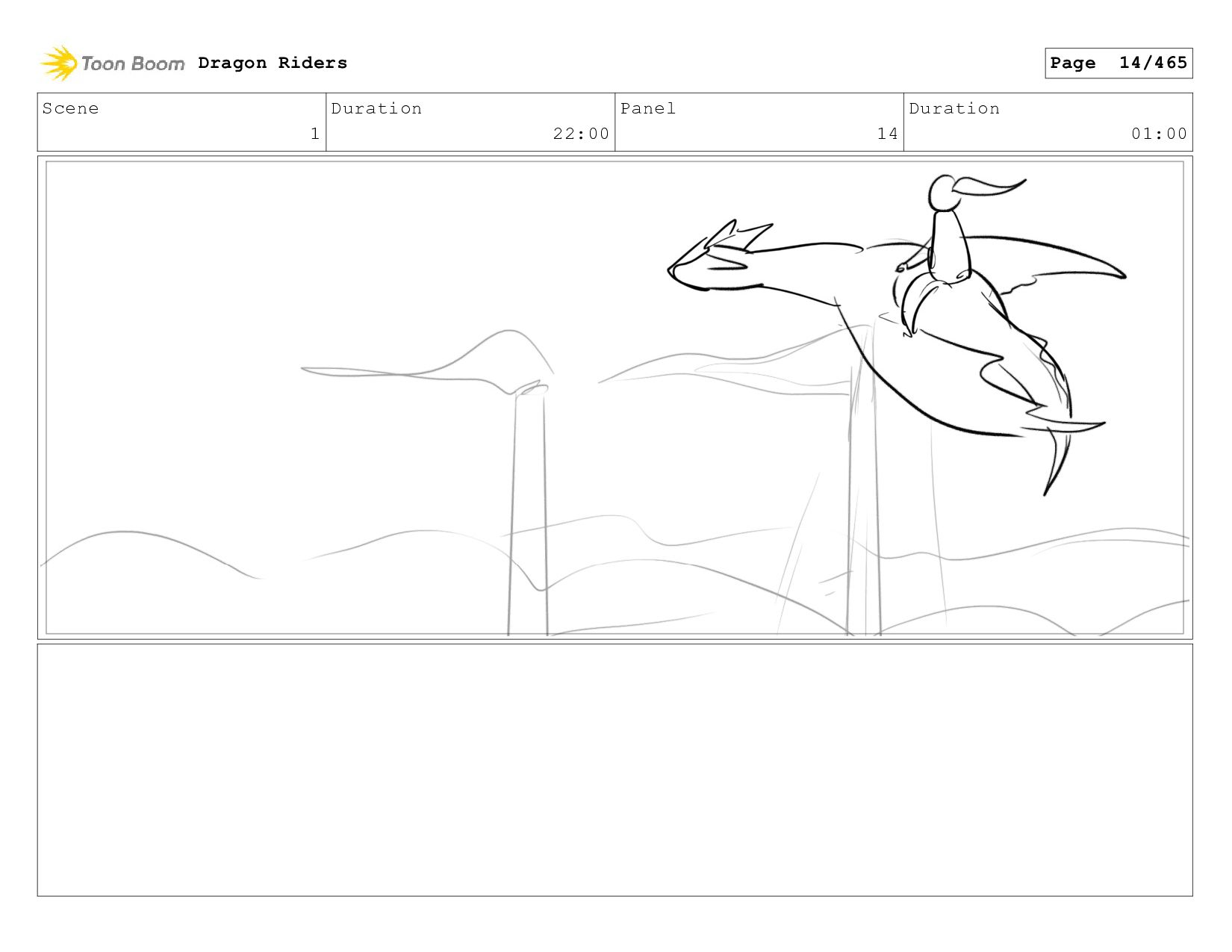This screenshot has height=952, width=1232.
Task: Click the Toon Boom logo
Action: pyautogui.click(x=112, y=63)
